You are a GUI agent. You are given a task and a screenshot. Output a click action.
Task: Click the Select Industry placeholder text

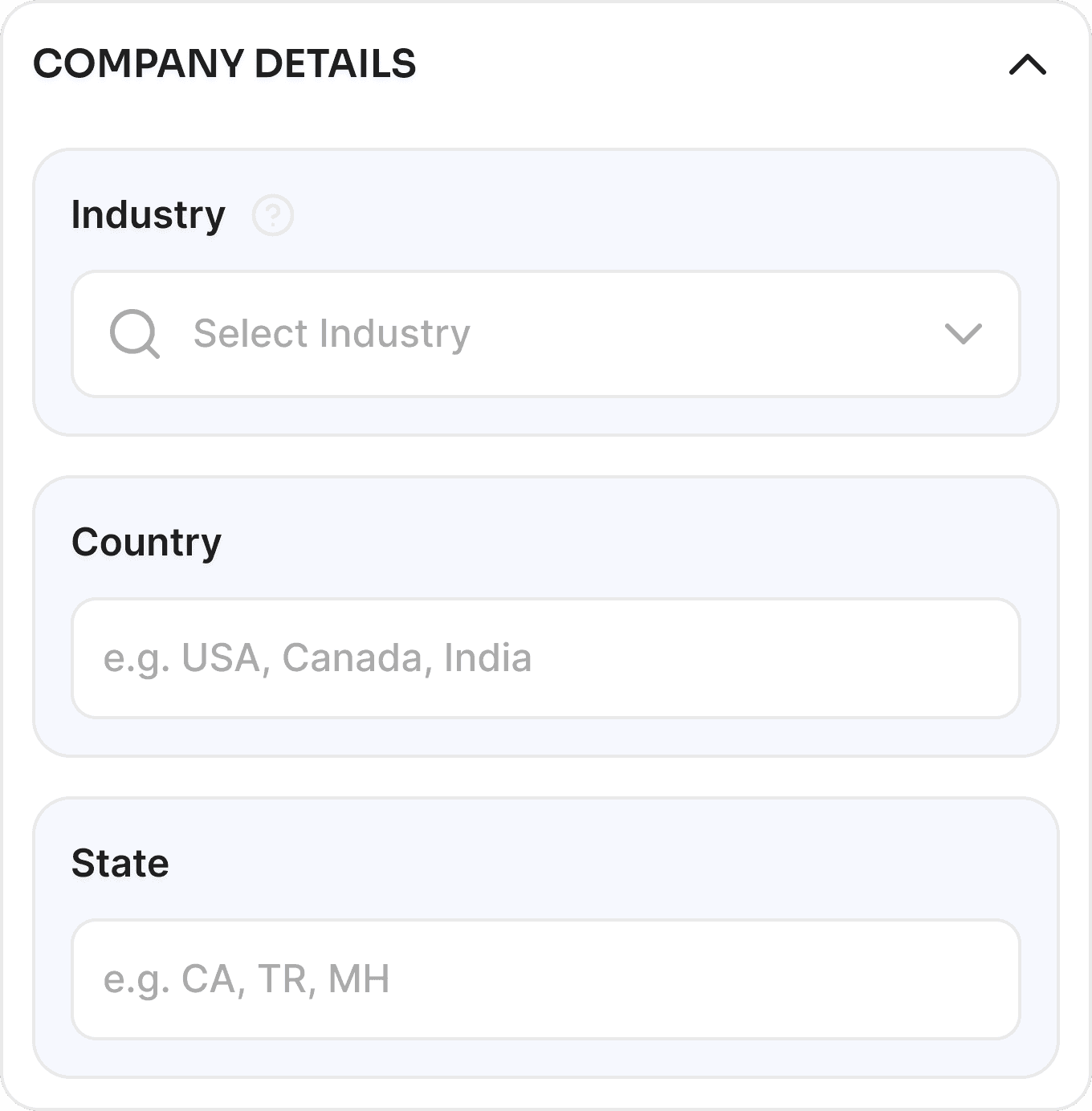(332, 334)
